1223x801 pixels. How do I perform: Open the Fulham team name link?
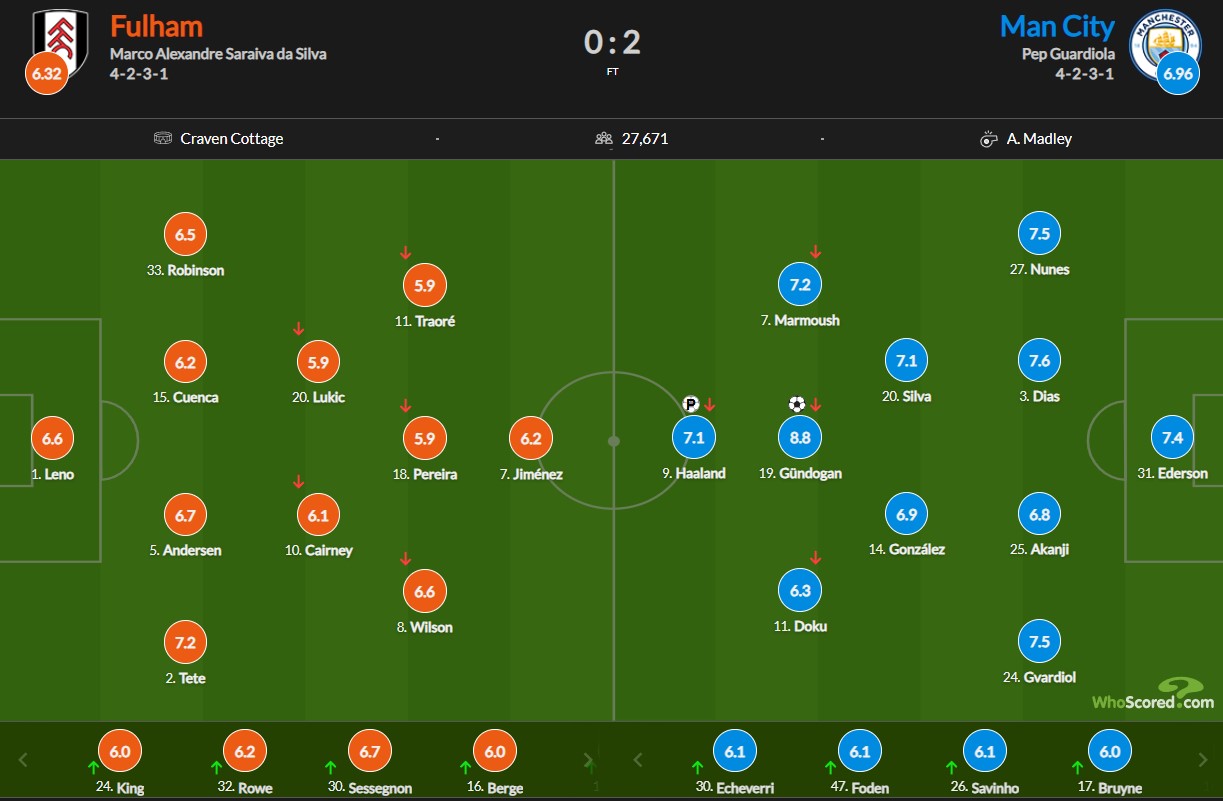click(156, 26)
